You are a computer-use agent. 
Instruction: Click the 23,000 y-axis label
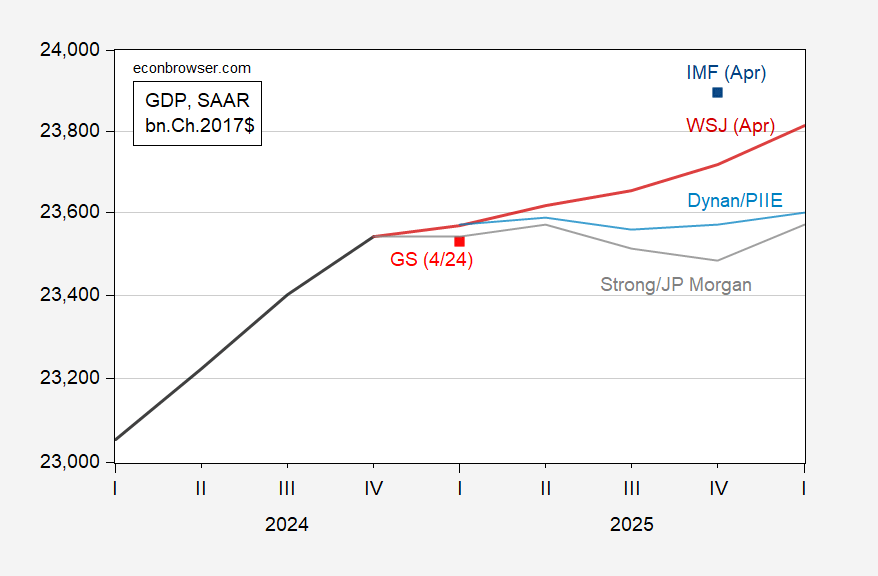pyautogui.click(x=70, y=461)
